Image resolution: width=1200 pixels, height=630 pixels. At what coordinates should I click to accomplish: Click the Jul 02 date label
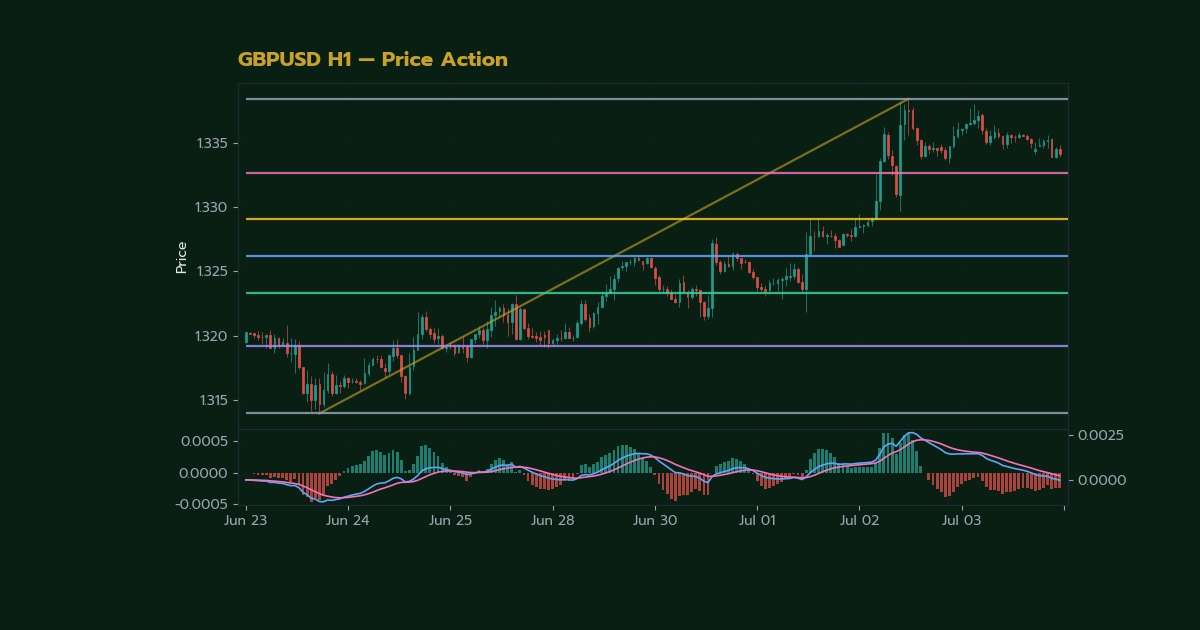tap(860, 521)
